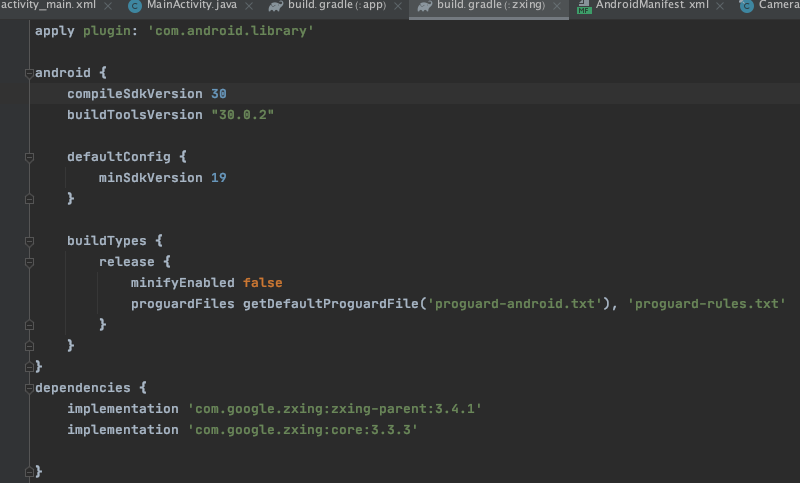Click the compileSdkVersion value 30

[x=218, y=94]
